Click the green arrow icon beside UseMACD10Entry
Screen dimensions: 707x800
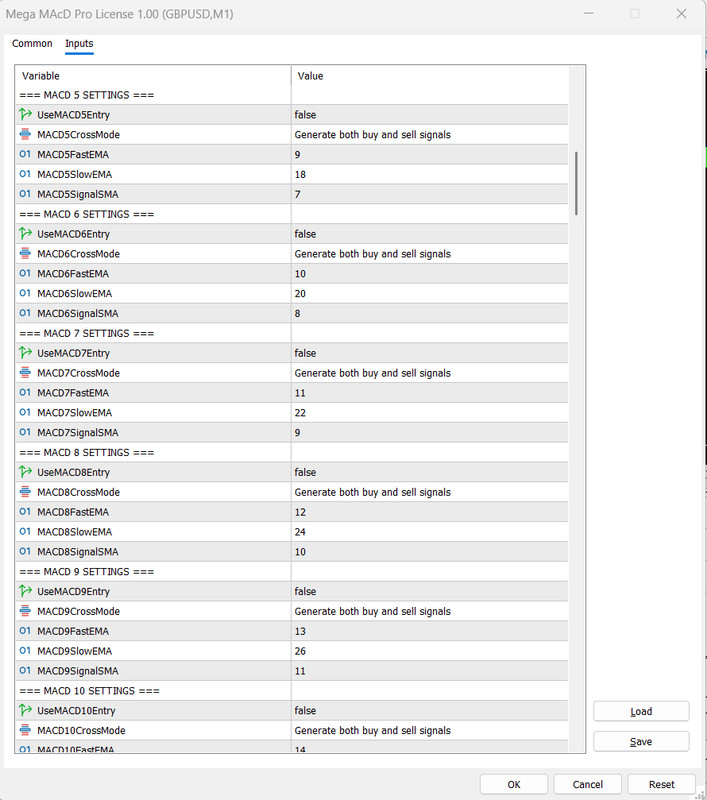click(25, 710)
